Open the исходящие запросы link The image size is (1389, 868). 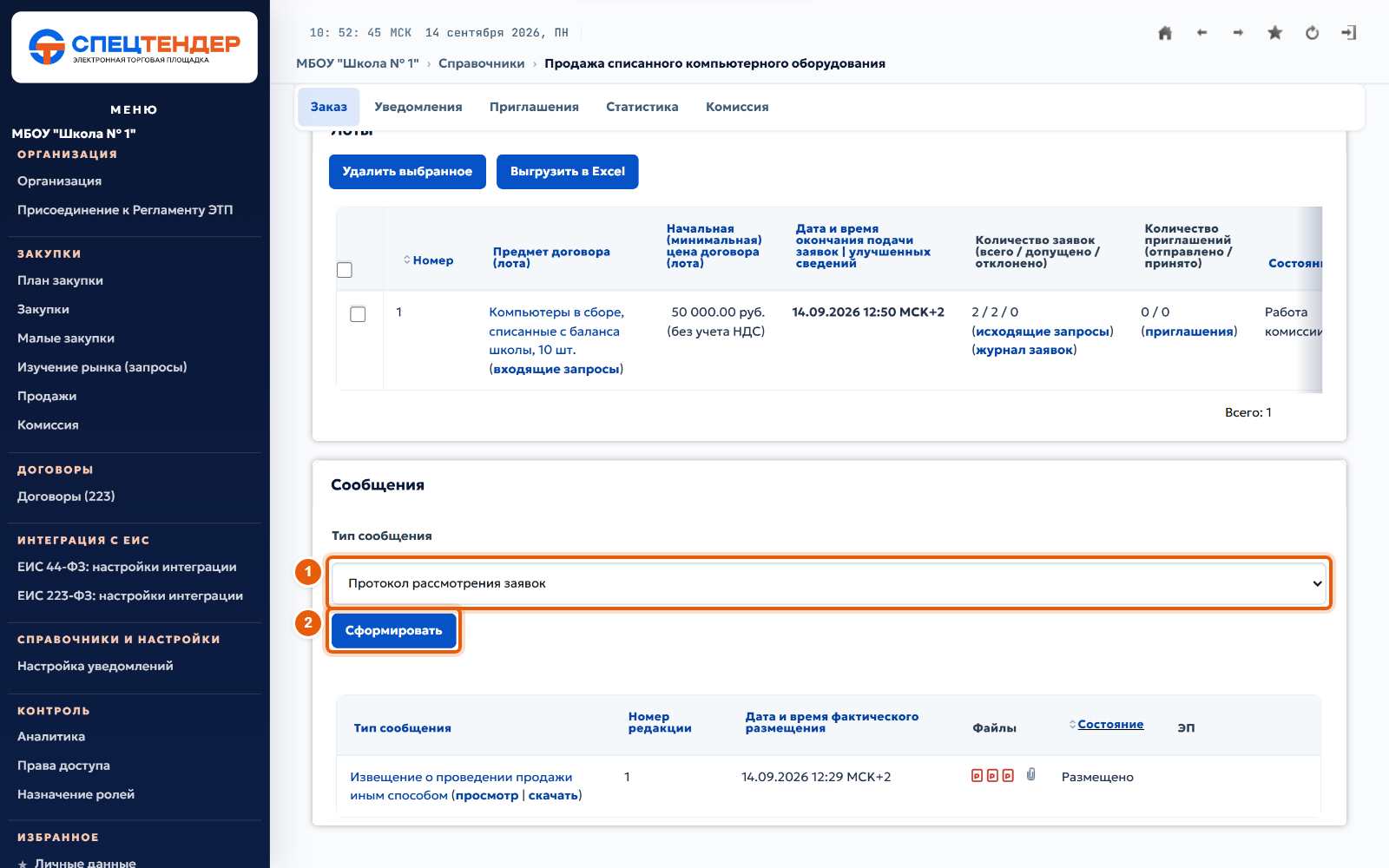(1043, 332)
